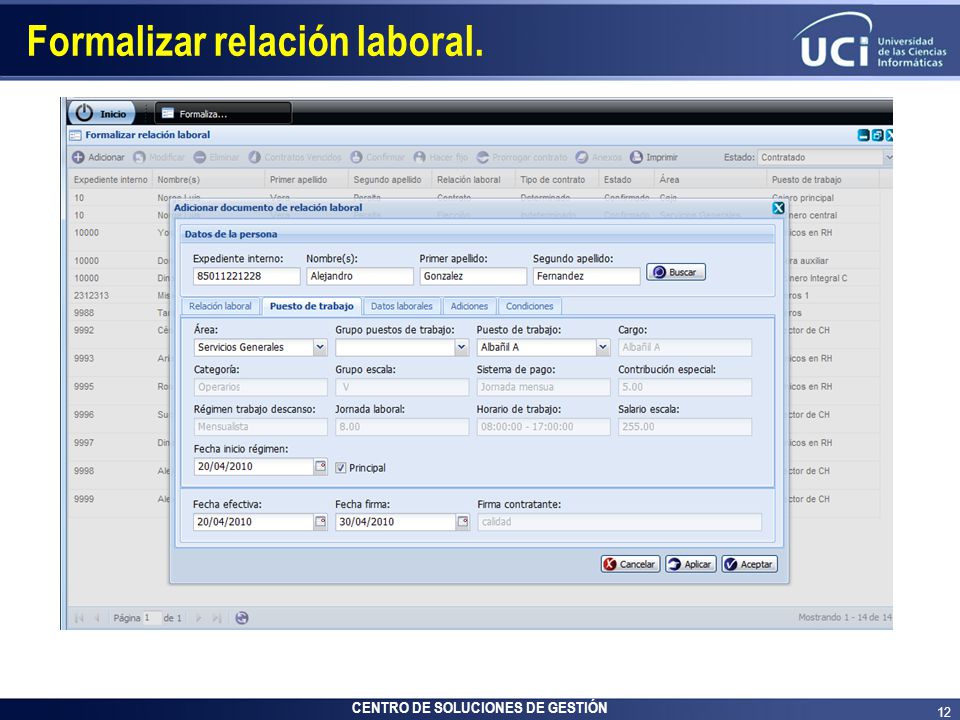Restore the Formalizar relación laboral panel

click(x=877, y=135)
